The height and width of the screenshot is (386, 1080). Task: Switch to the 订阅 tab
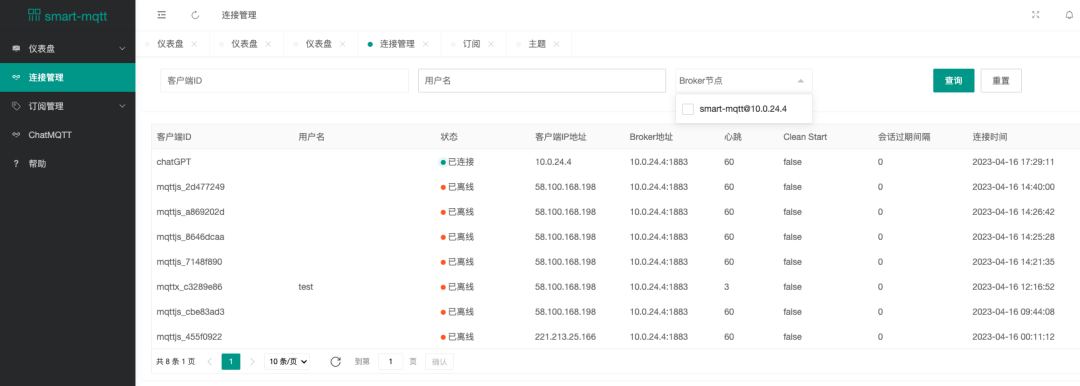(471, 43)
